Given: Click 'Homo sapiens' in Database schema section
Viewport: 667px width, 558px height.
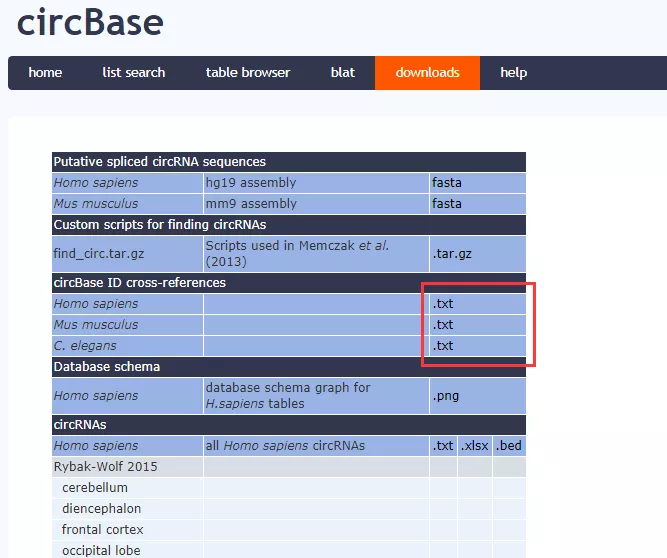Looking at the screenshot, I should click(x=127, y=396).
